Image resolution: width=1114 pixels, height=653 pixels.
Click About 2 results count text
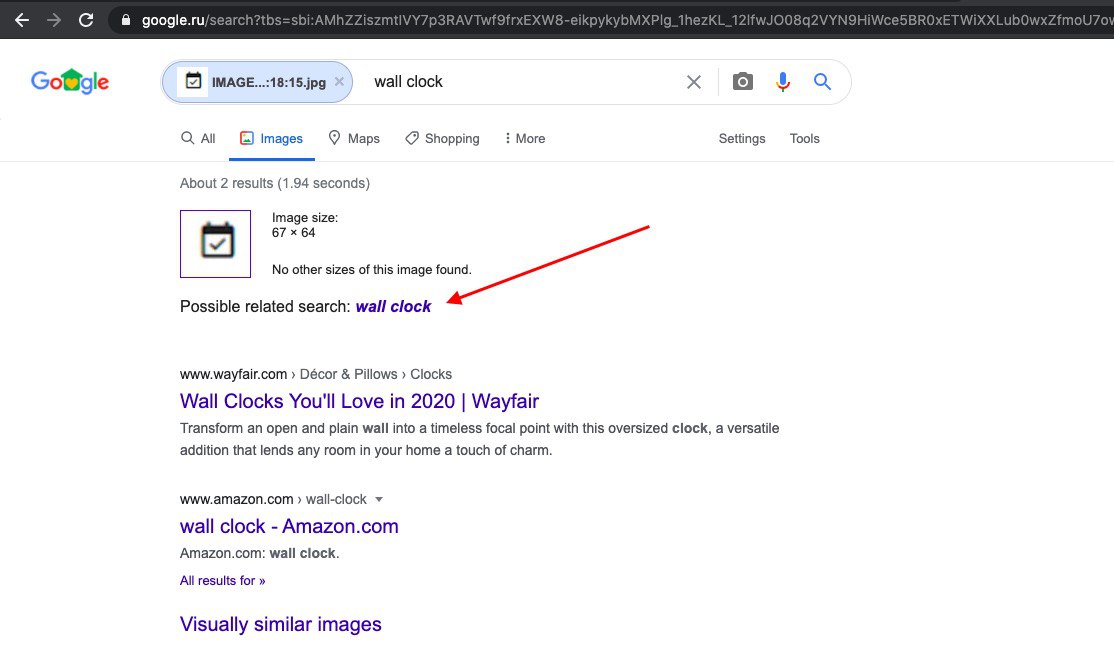coord(275,183)
